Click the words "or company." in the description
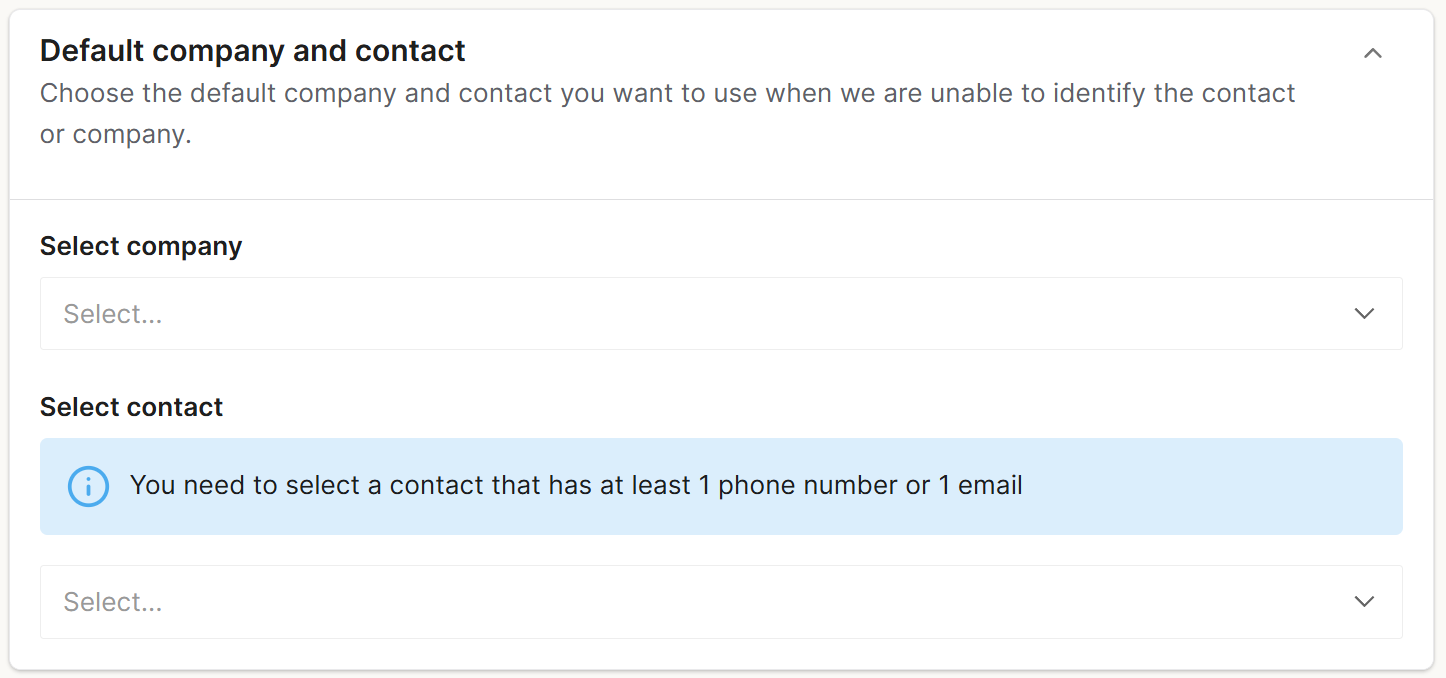1446x678 pixels. coord(115,134)
